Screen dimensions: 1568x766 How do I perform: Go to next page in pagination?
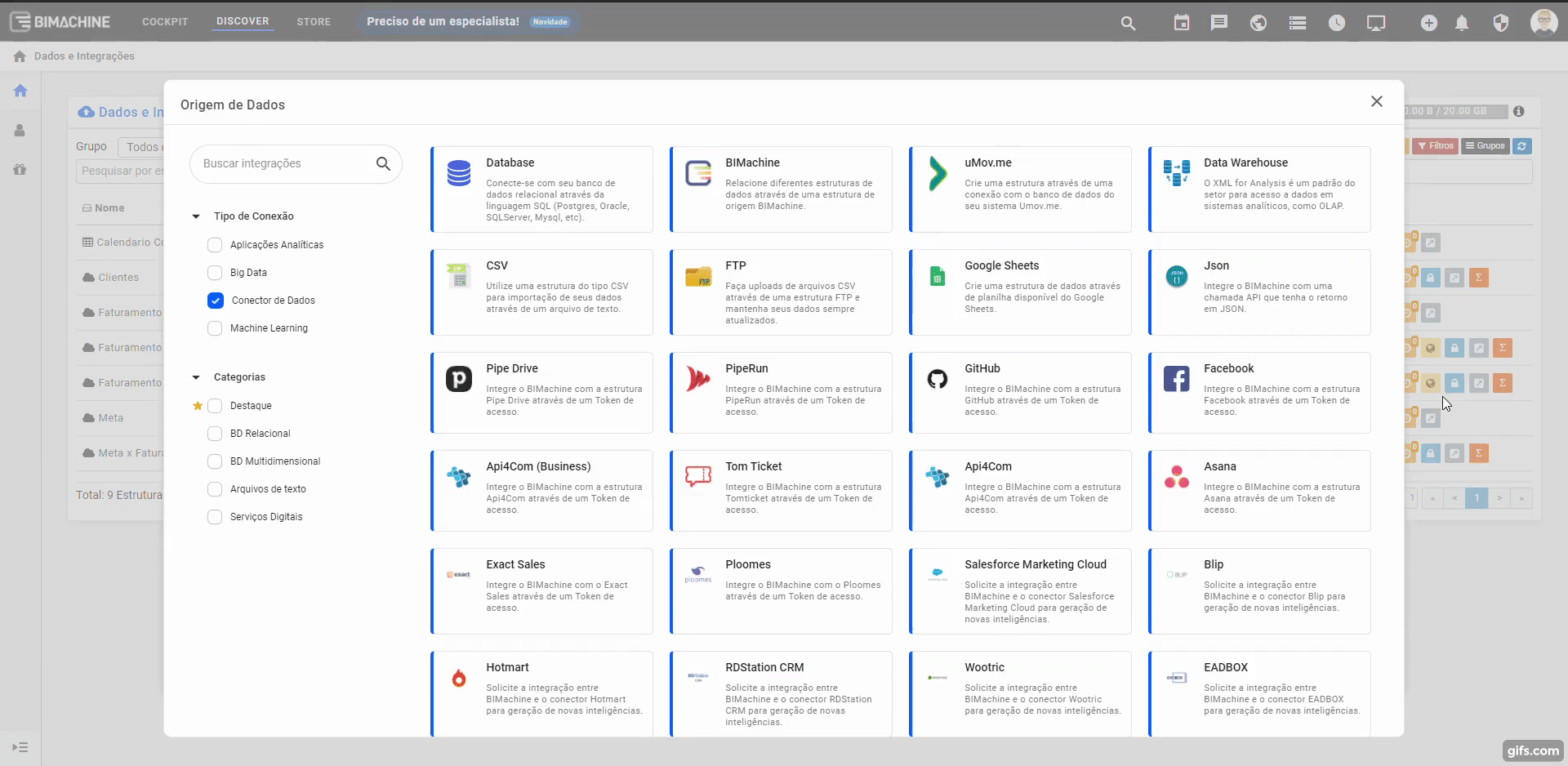1499,498
